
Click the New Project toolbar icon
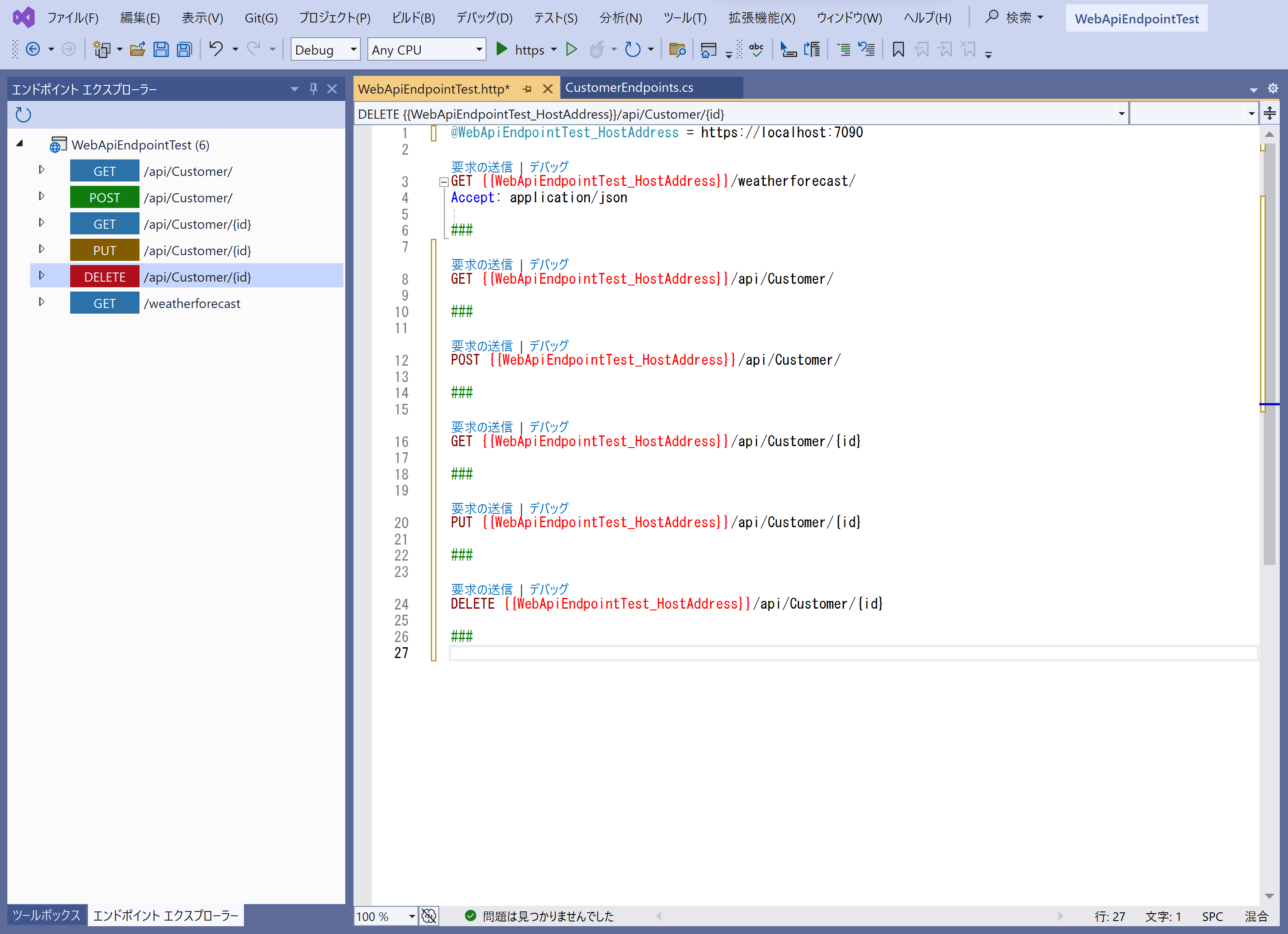point(102,50)
